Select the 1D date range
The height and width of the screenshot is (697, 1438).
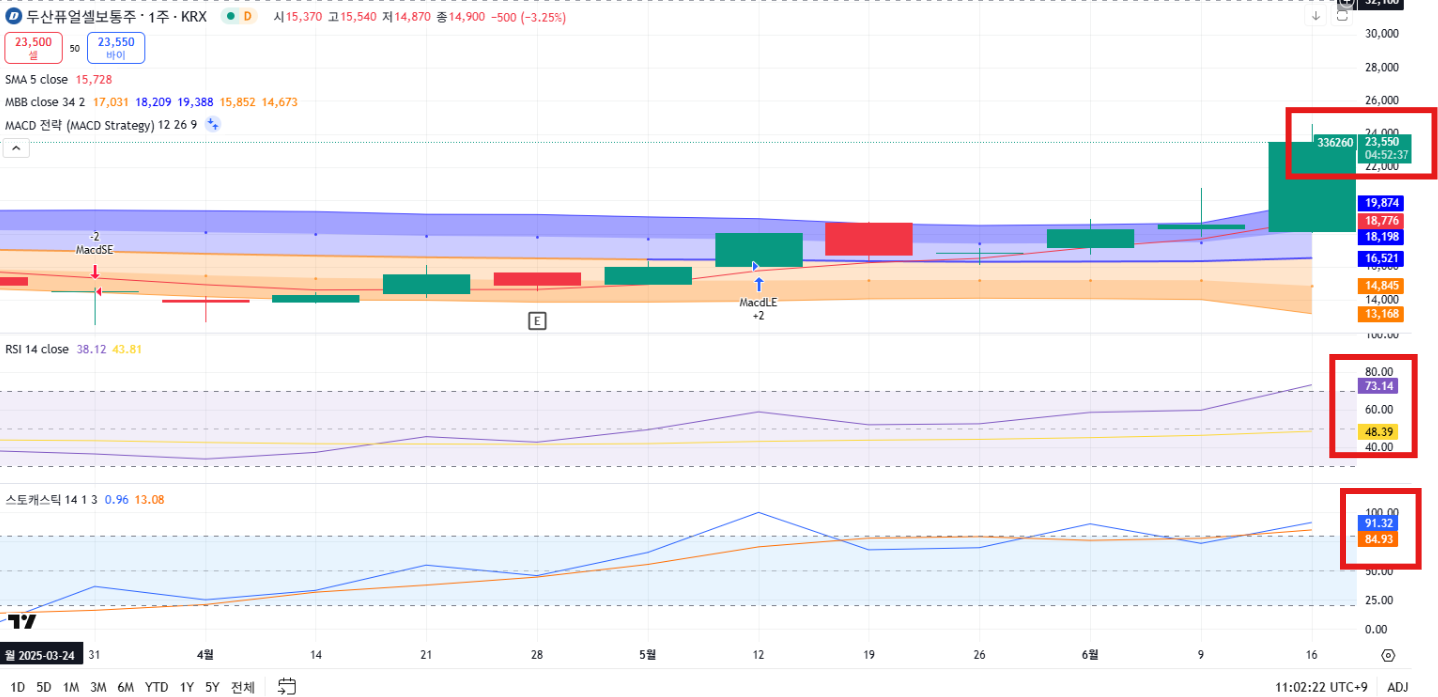18,687
